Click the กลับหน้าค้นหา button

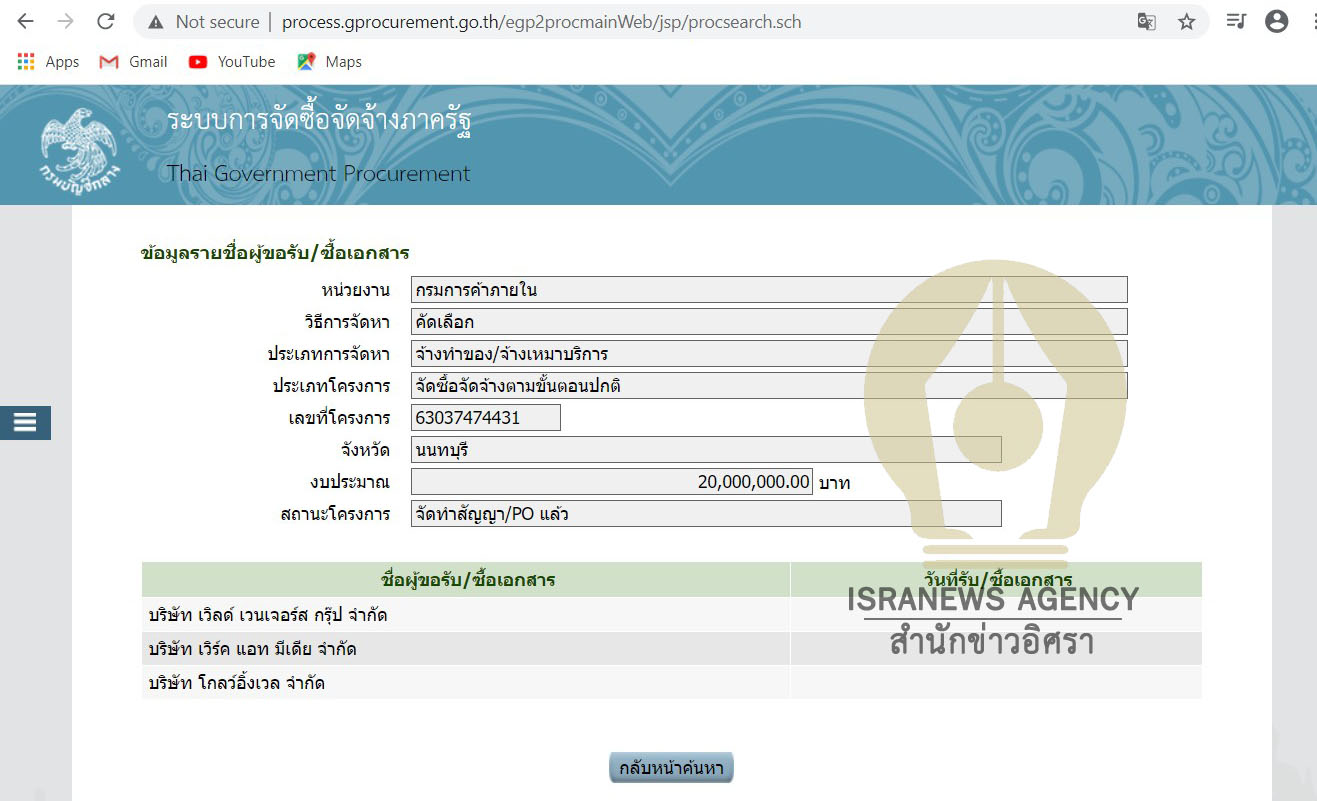click(x=671, y=768)
